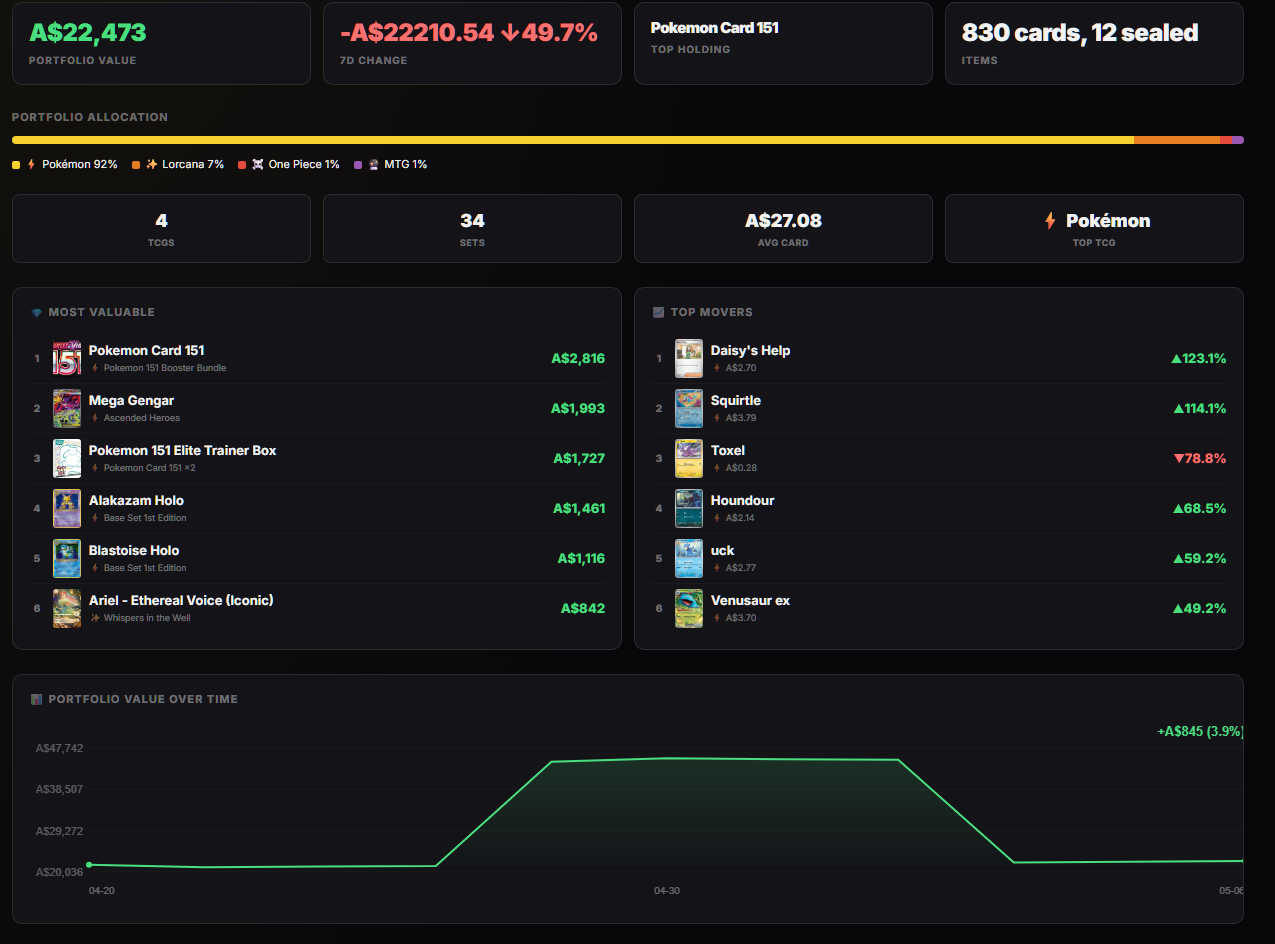Image resolution: width=1275 pixels, height=944 pixels.
Task: Click the A$2,816 value for Pokemon Card 151
Action: coord(578,358)
